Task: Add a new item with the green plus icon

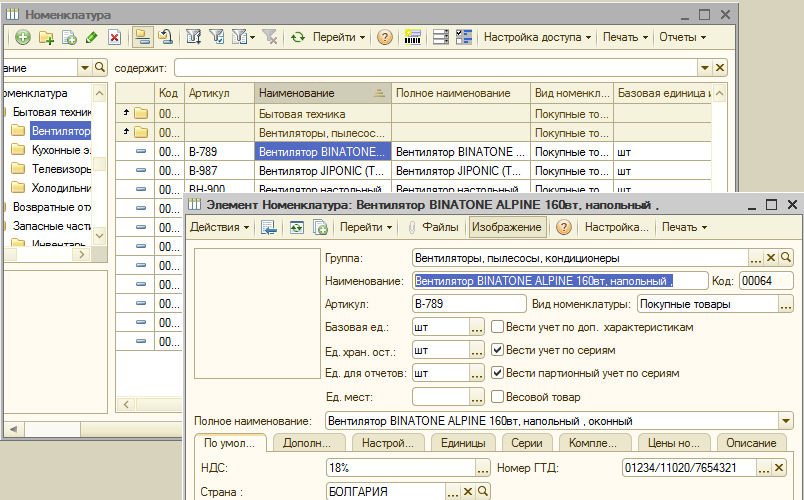Action: coord(23,37)
